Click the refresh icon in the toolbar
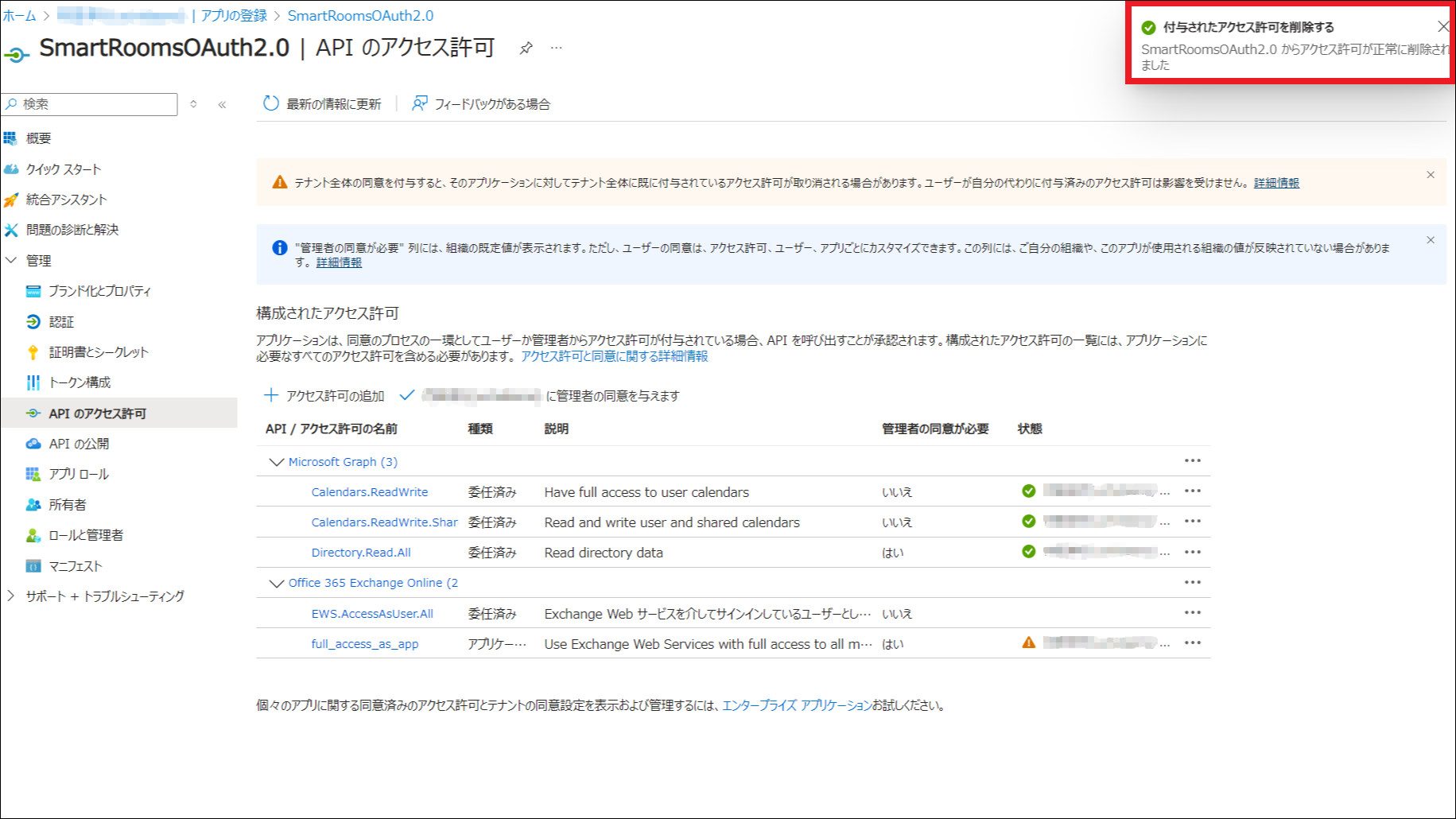Image resolution: width=1456 pixels, height=819 pixels. coord(271,103)
